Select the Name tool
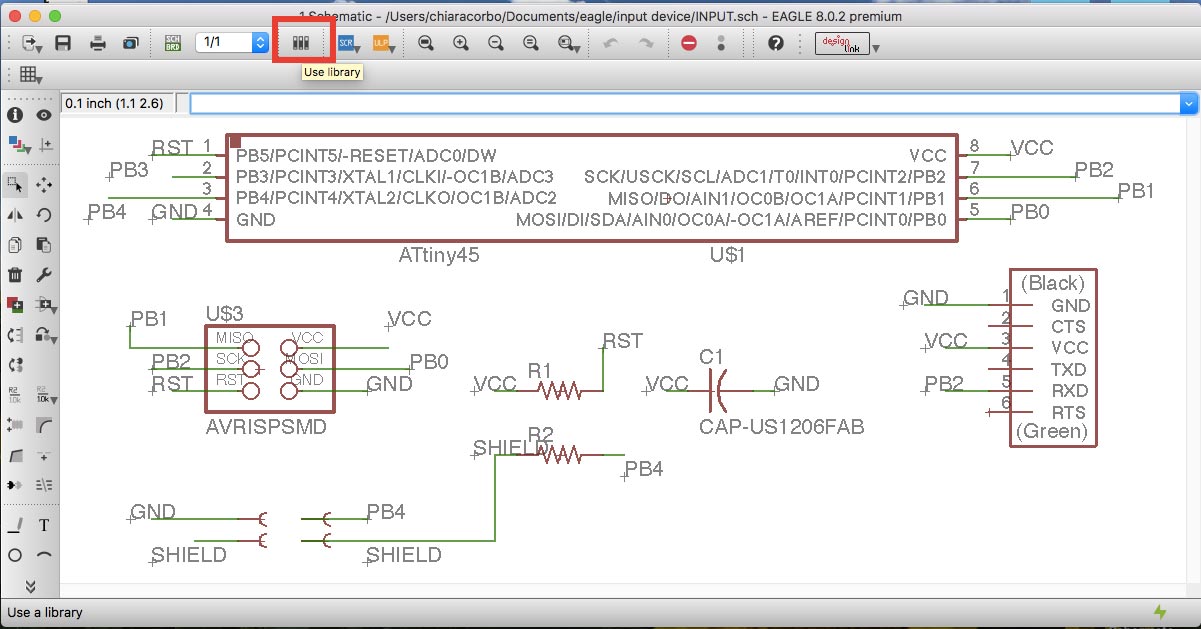 point(15,394)
